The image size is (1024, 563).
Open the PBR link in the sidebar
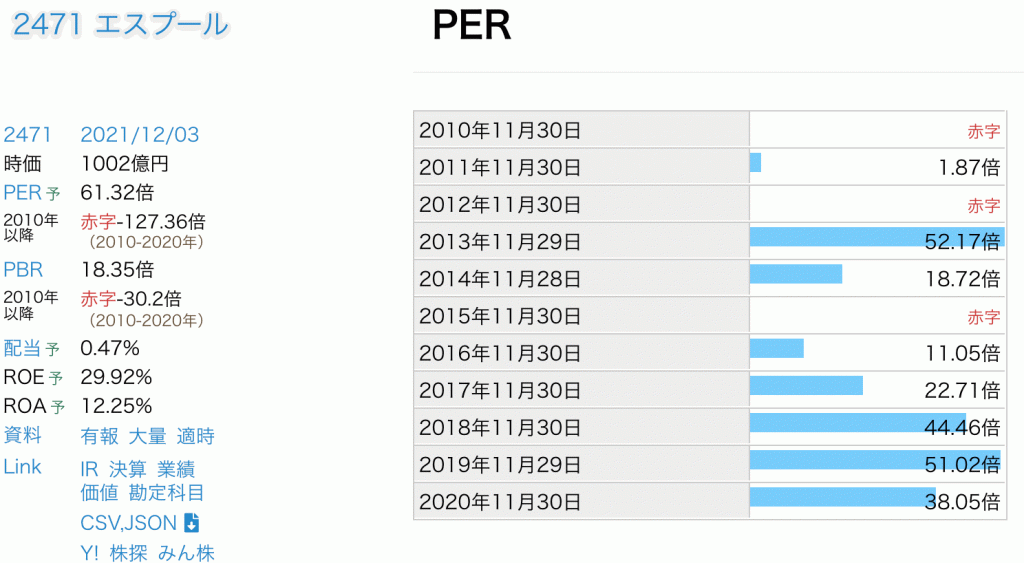pyautogui.click(x=23, y=270)
